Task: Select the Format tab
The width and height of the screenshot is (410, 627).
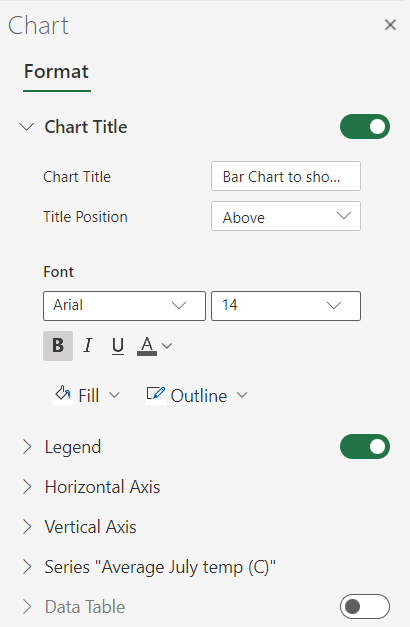Action: pos(57,72)
